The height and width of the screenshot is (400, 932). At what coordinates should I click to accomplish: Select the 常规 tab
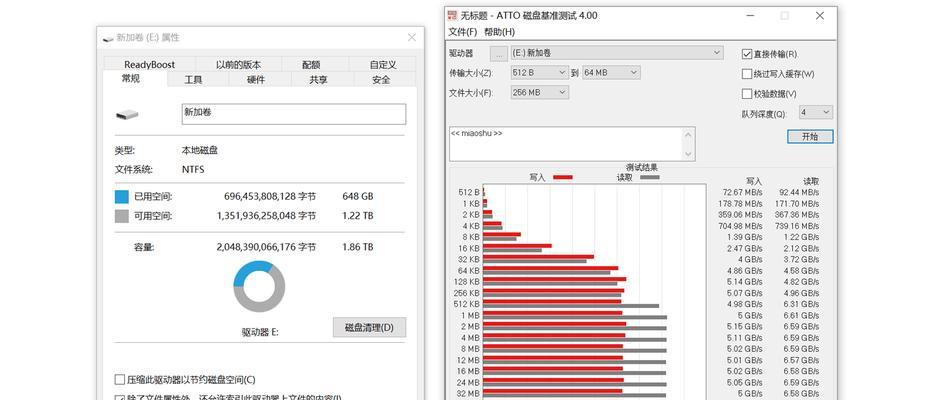(131, 78)
